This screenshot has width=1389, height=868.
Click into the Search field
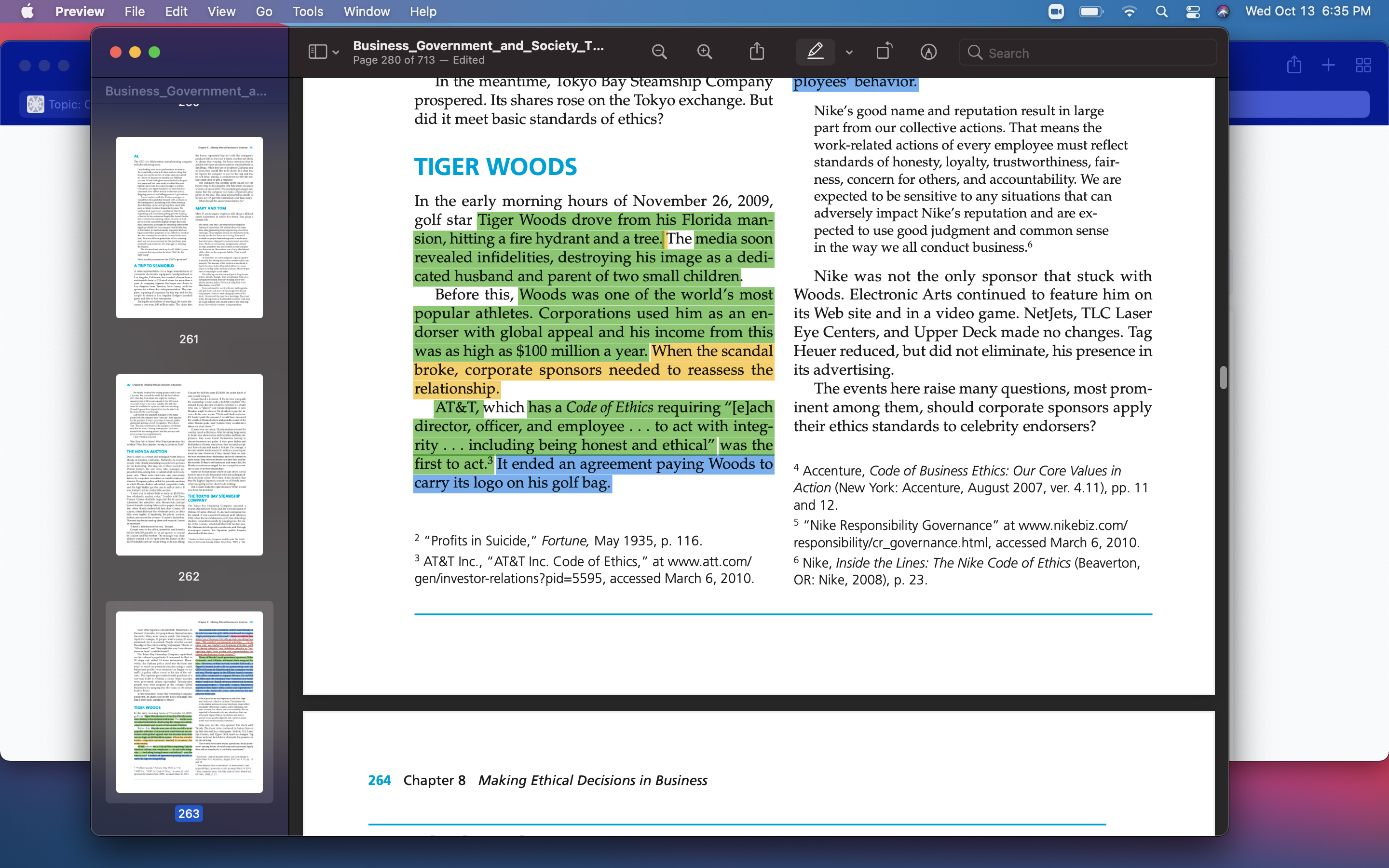click(1087, 53)
